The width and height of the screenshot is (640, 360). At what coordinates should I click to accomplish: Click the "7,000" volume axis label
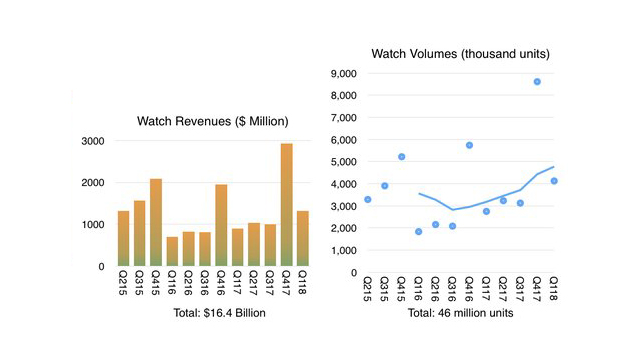click(343, 118)
